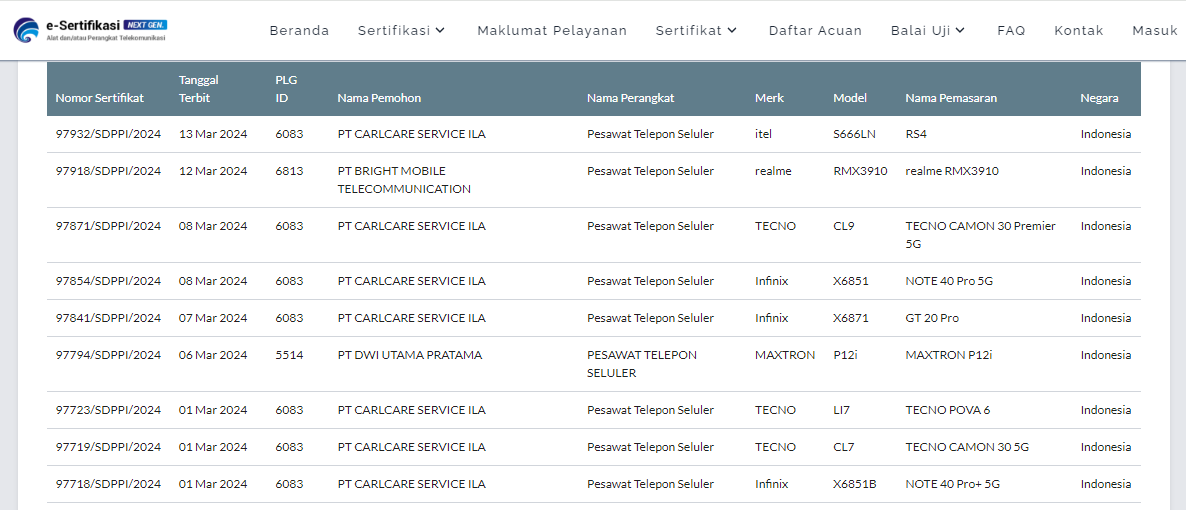This screenshot has height=510, width=1186.
Task: Click the Masuk login link
Action: click(x=1155, y=30)
